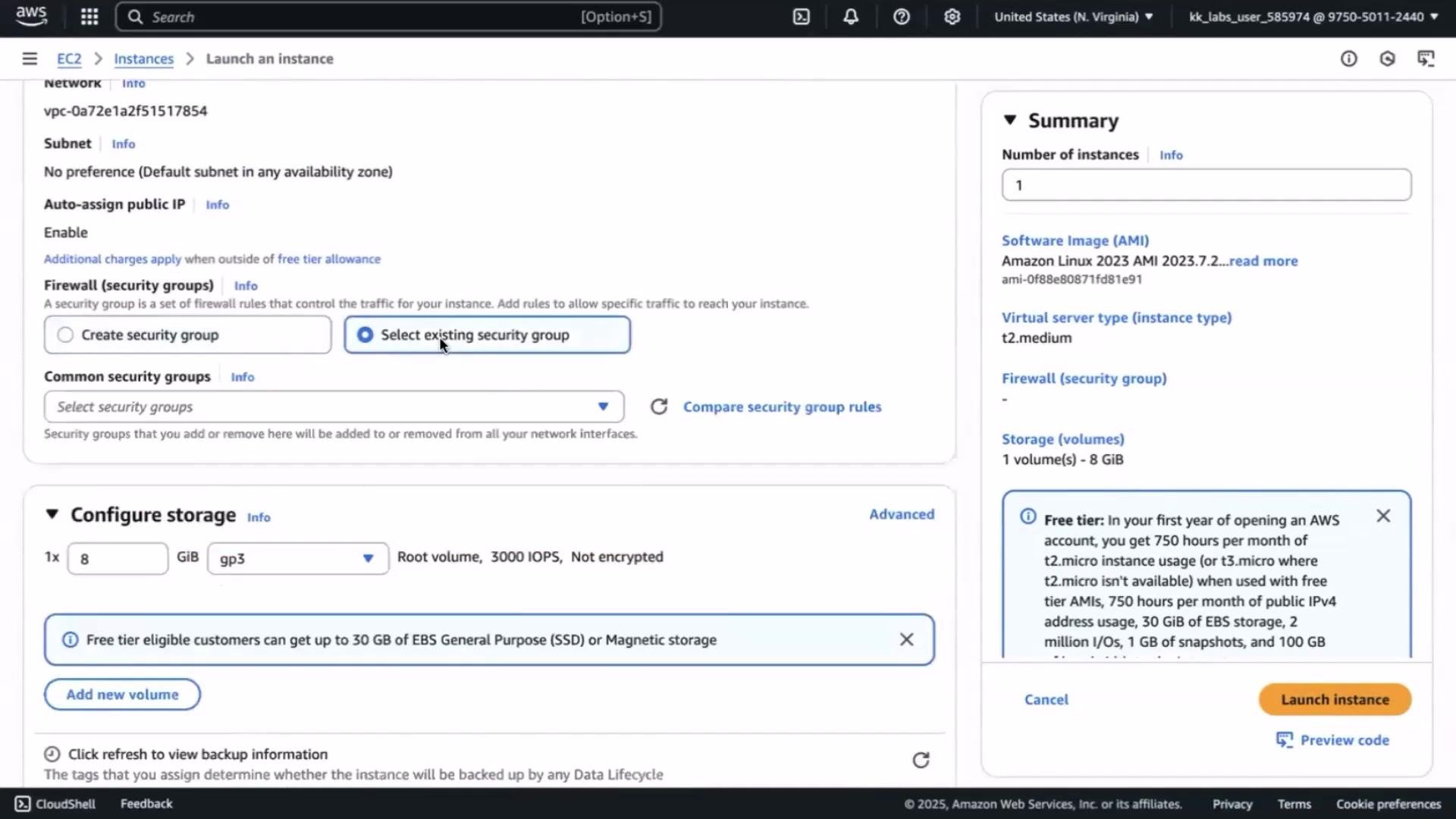Screen dimensions: 1456x819
Task: Collapse the Summary panel
Action: [x=1009, y=120]
